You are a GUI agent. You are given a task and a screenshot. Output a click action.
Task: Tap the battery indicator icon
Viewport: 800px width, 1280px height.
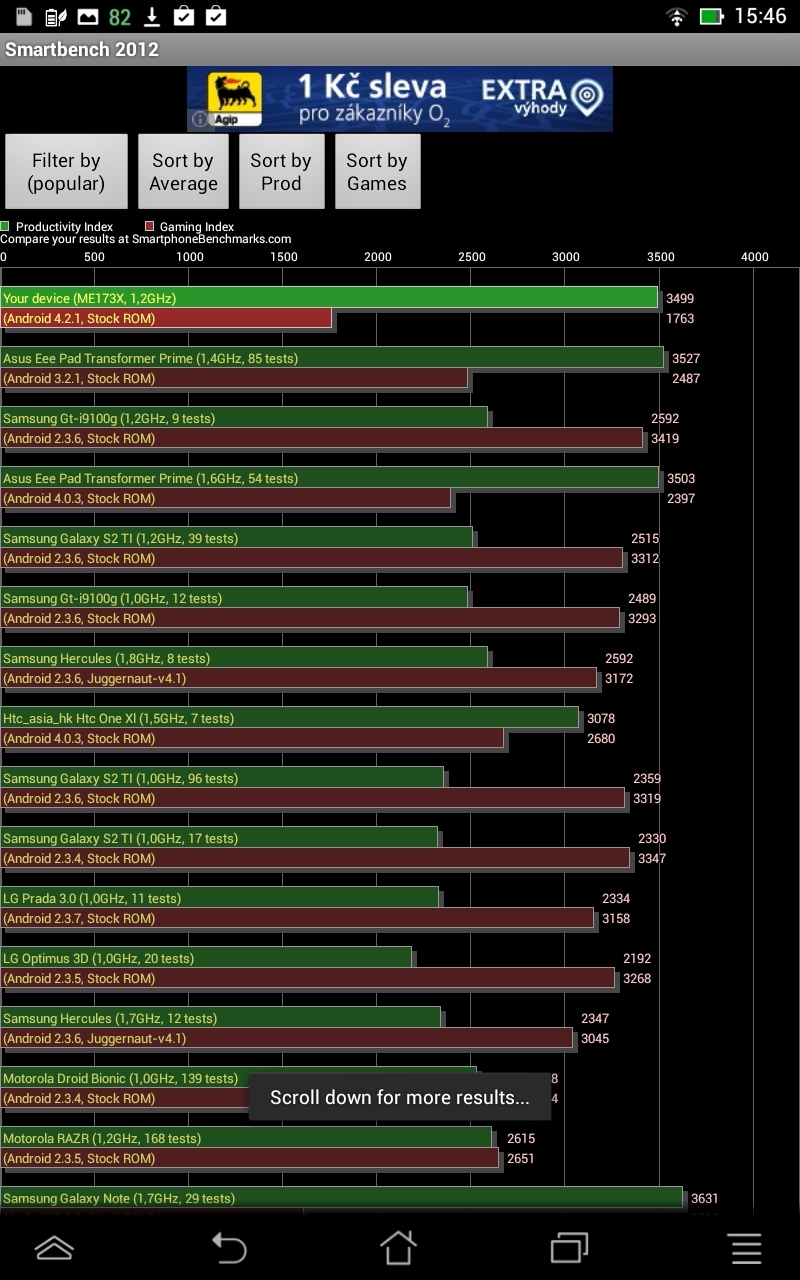(x=711, y=17)
